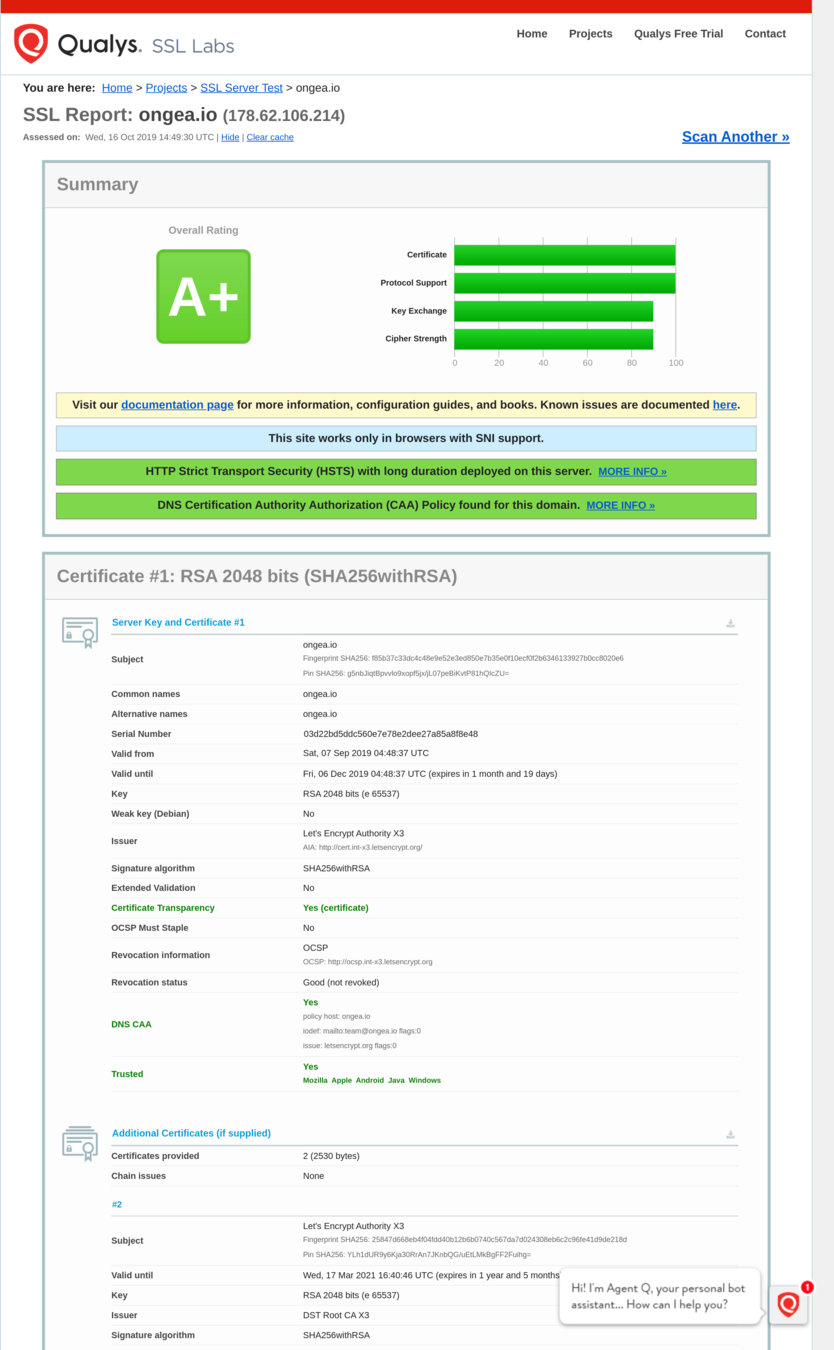Click the Clear cache link
The height and width of the screenshot is (1350, 834).
pyautogui.click(x=270, y=137)
